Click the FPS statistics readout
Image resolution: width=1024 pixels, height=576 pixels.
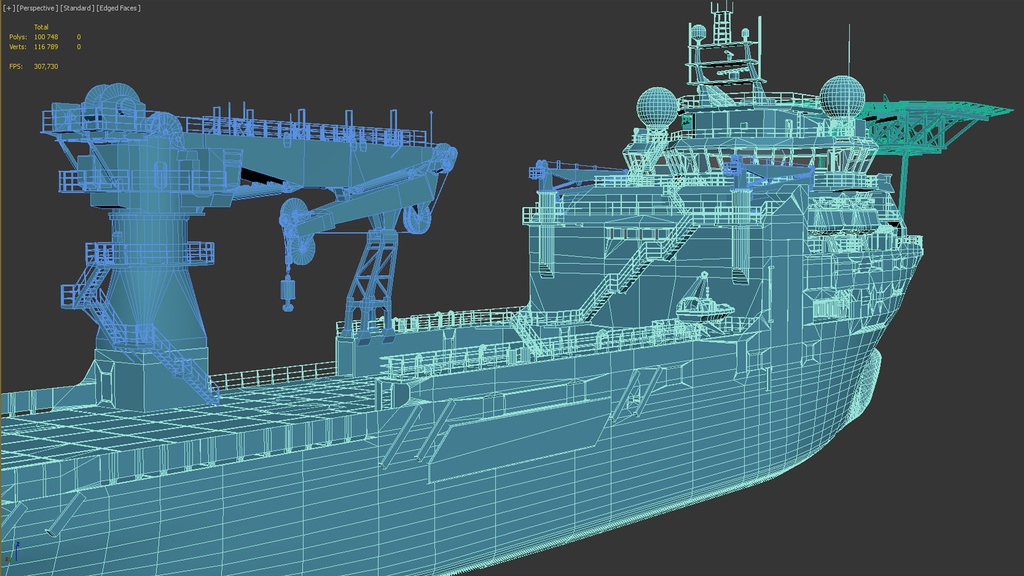click(x=46, y=66)
